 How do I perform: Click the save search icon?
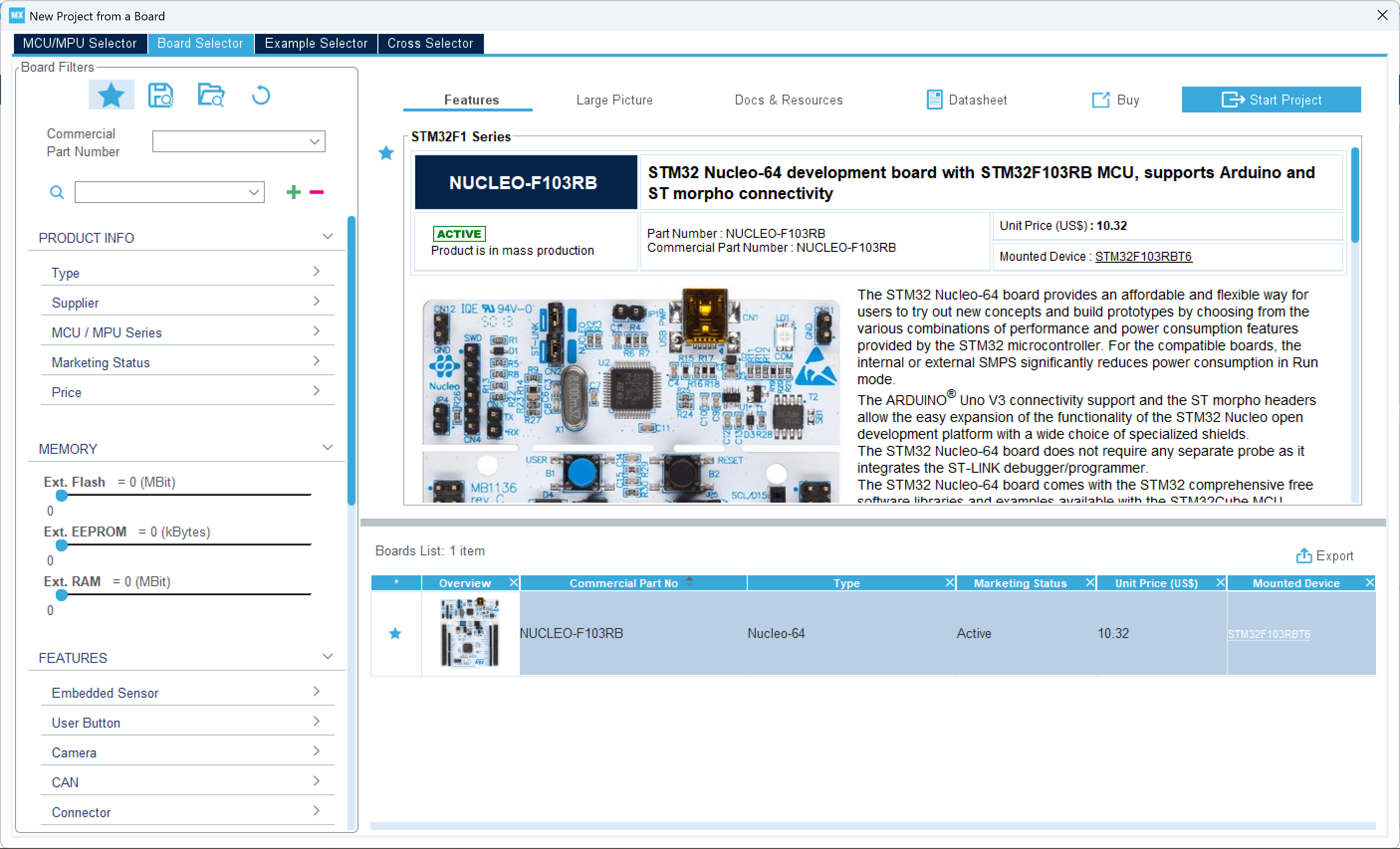[161, 95]
